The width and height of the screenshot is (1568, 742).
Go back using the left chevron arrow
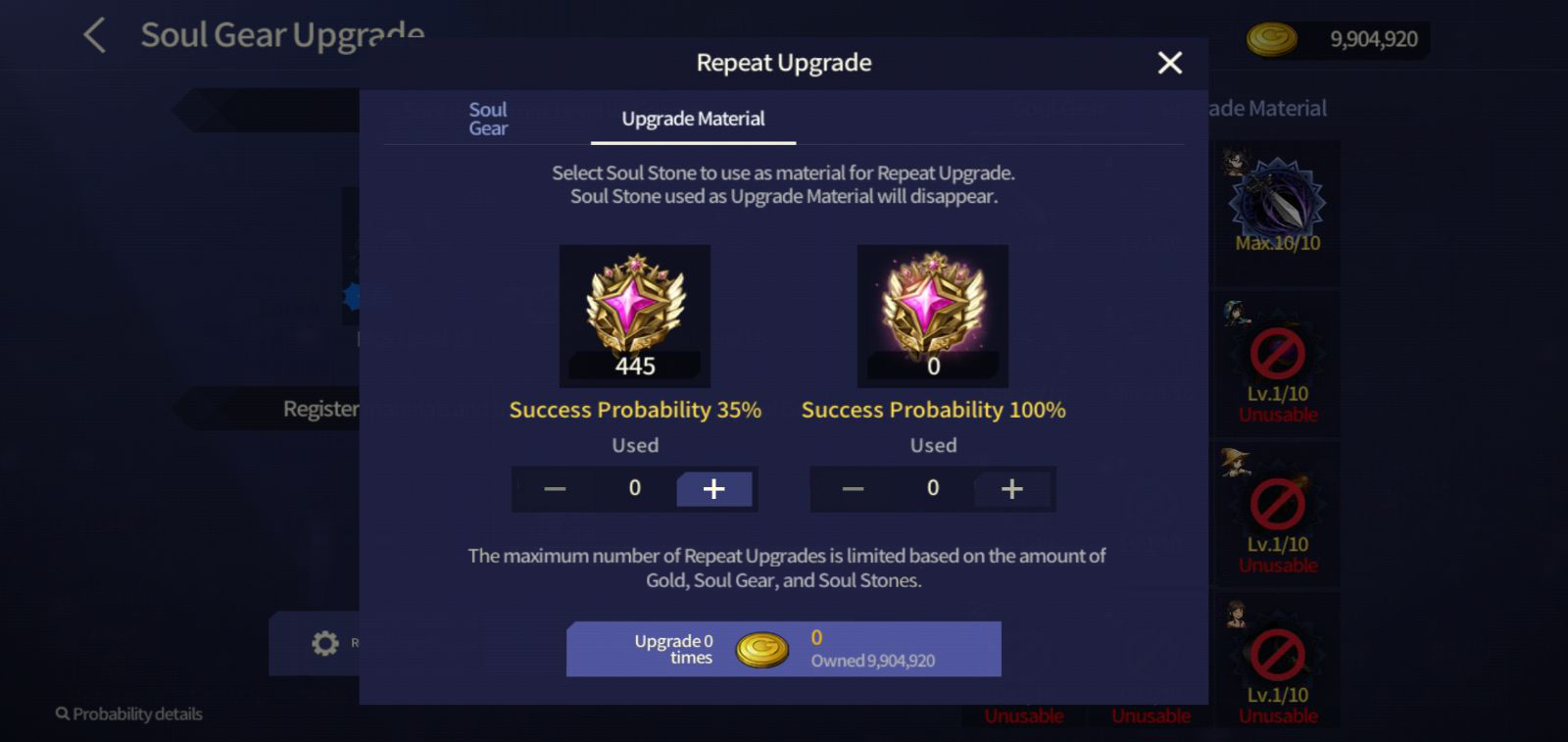pos(95,35)
